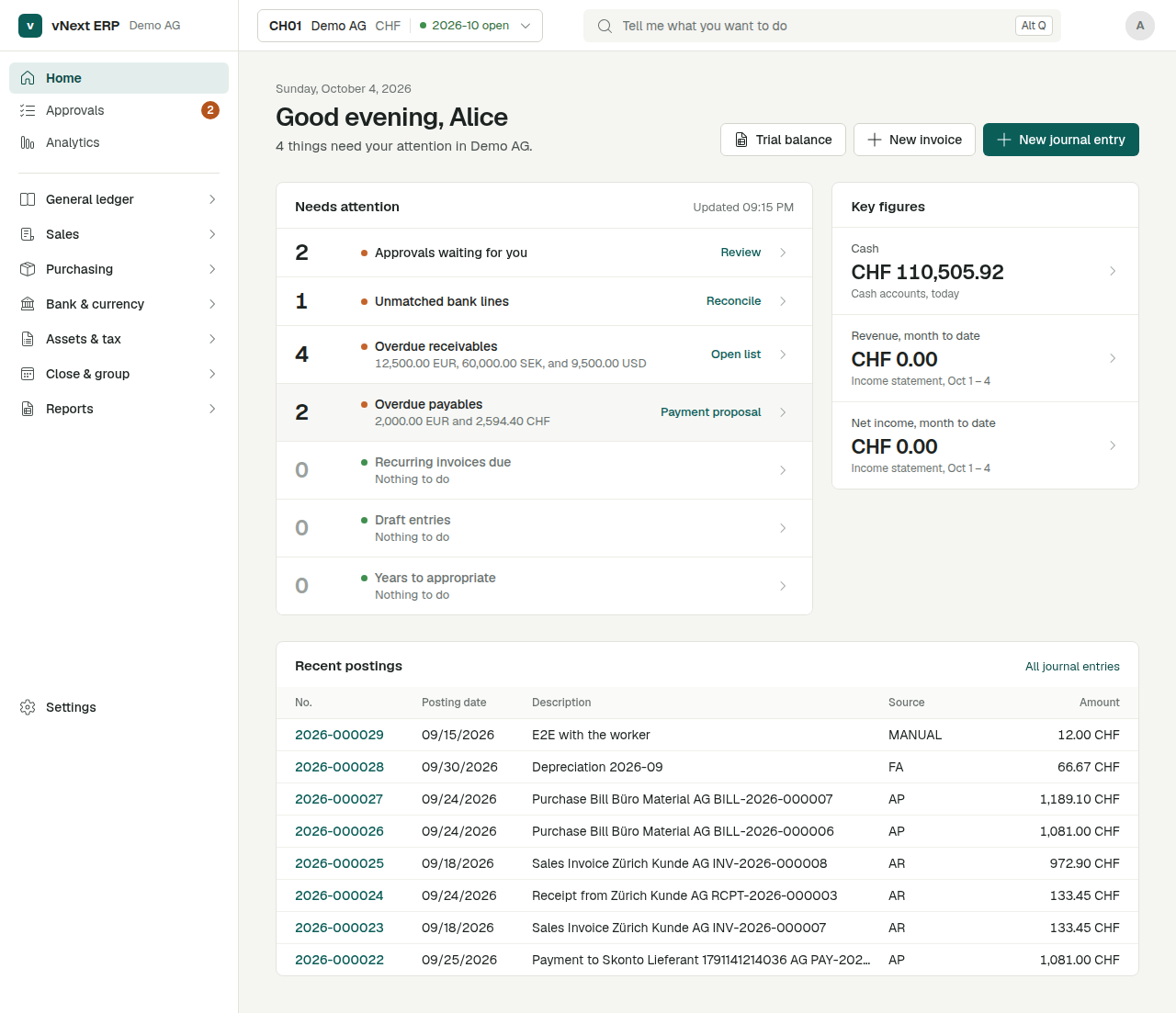Click the search magnifier icon
This screenshot has height=1013, width=1176.
pos(605,26)
